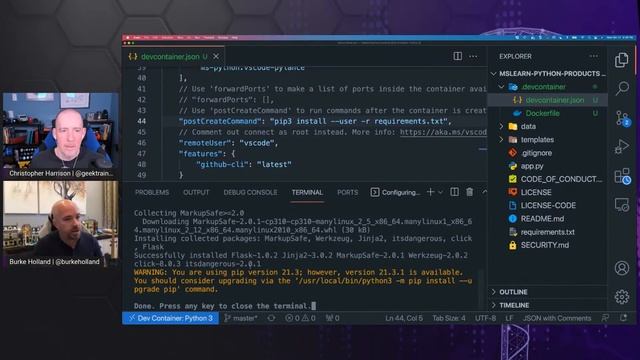Open the Run and Debug view
640x360 pixels.
pos(622,147)
